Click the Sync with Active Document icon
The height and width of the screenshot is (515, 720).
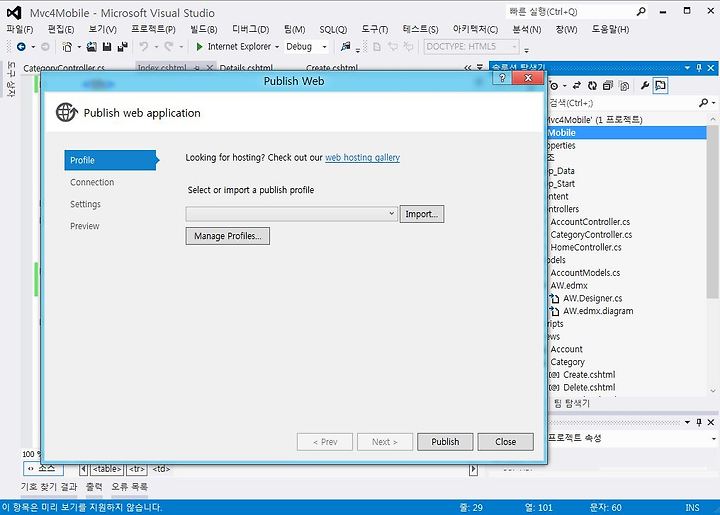[577, 85]
